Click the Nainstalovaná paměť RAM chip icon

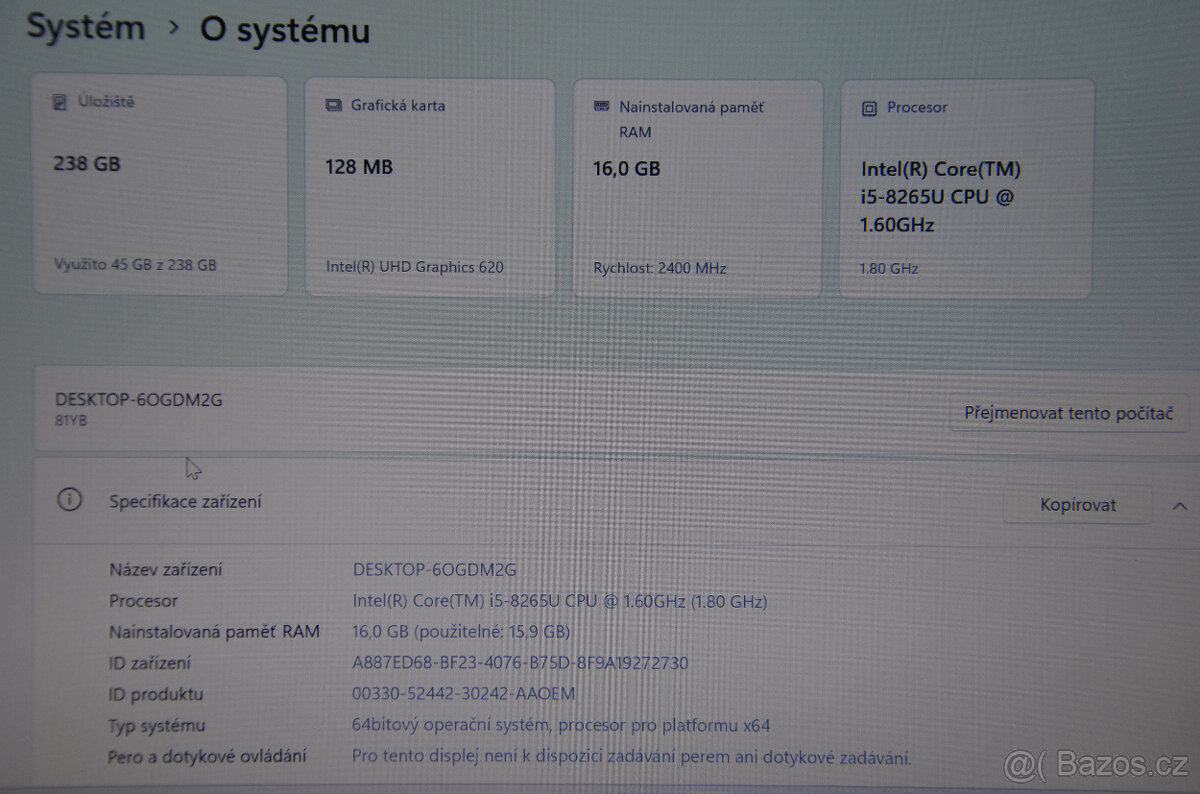point(601,106)
